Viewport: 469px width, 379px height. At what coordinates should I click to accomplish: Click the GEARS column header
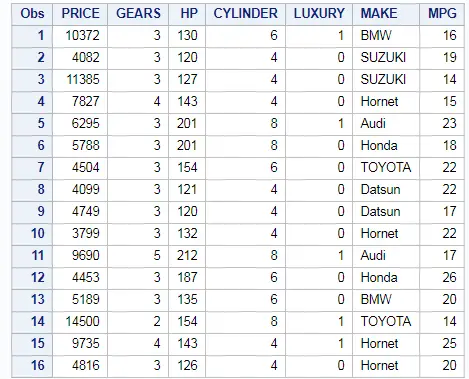coord(138,14)
